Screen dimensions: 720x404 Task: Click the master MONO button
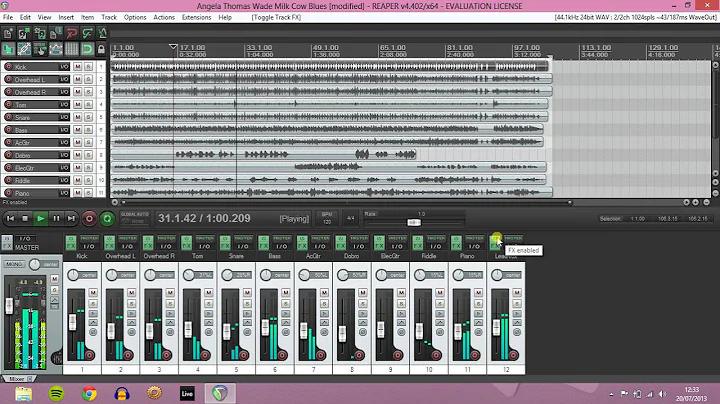pyautogui.click(x=14, y=264)
